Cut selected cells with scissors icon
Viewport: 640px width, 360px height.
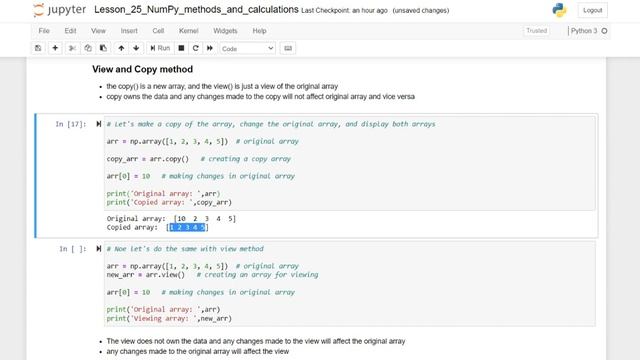coord(72,48)
